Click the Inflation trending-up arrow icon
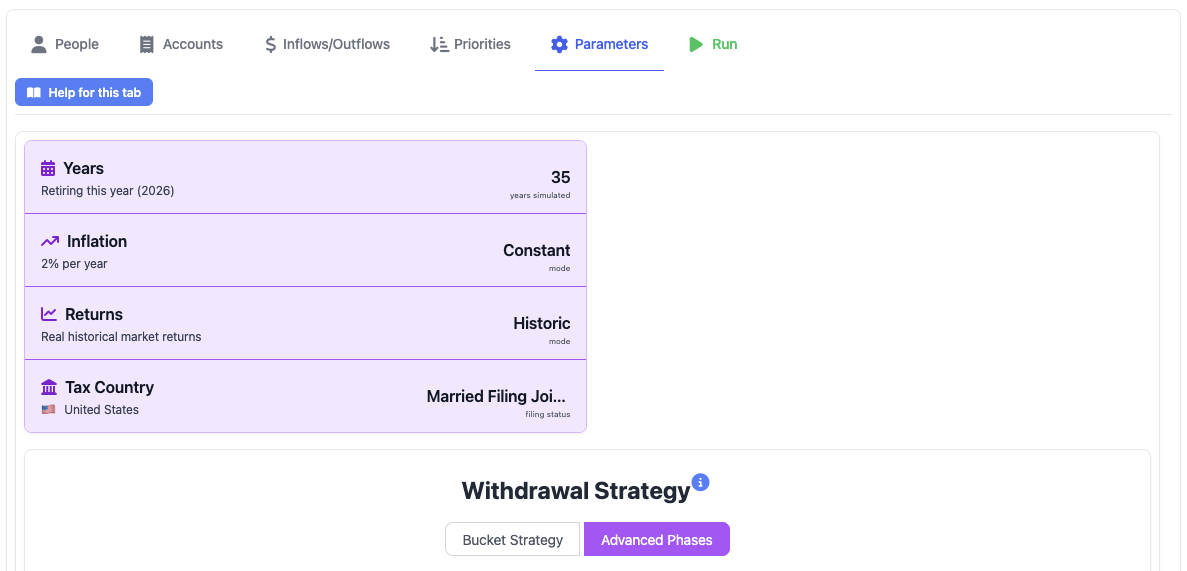Viewport: 1187px width, 571px height. pyautogui.click(x=50, y=242)
